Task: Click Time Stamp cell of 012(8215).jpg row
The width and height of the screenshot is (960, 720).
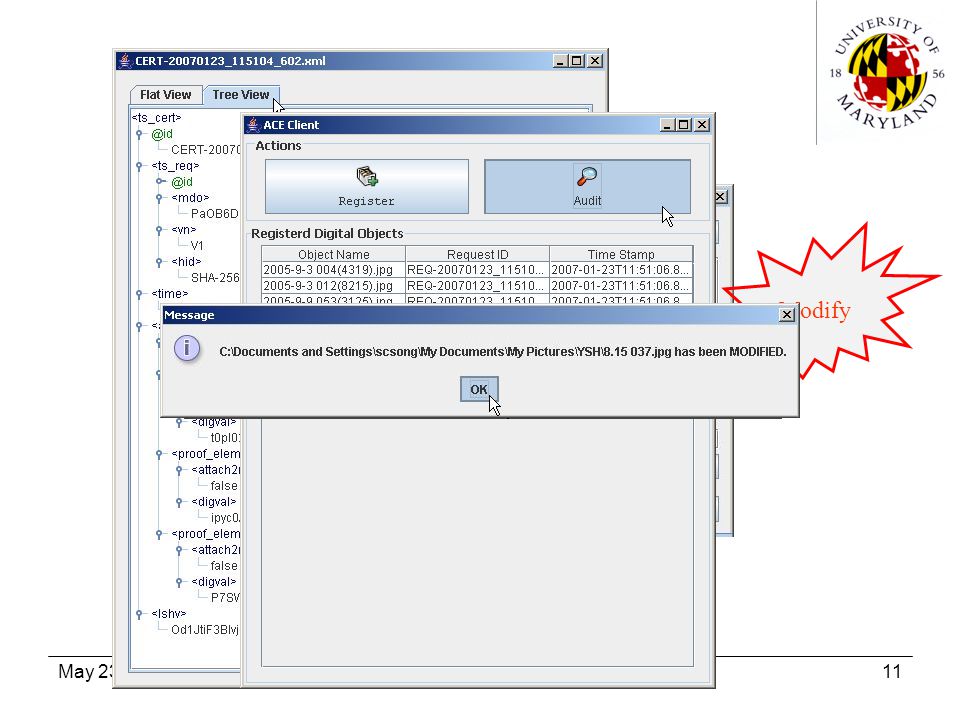Action: click(621, 286)
